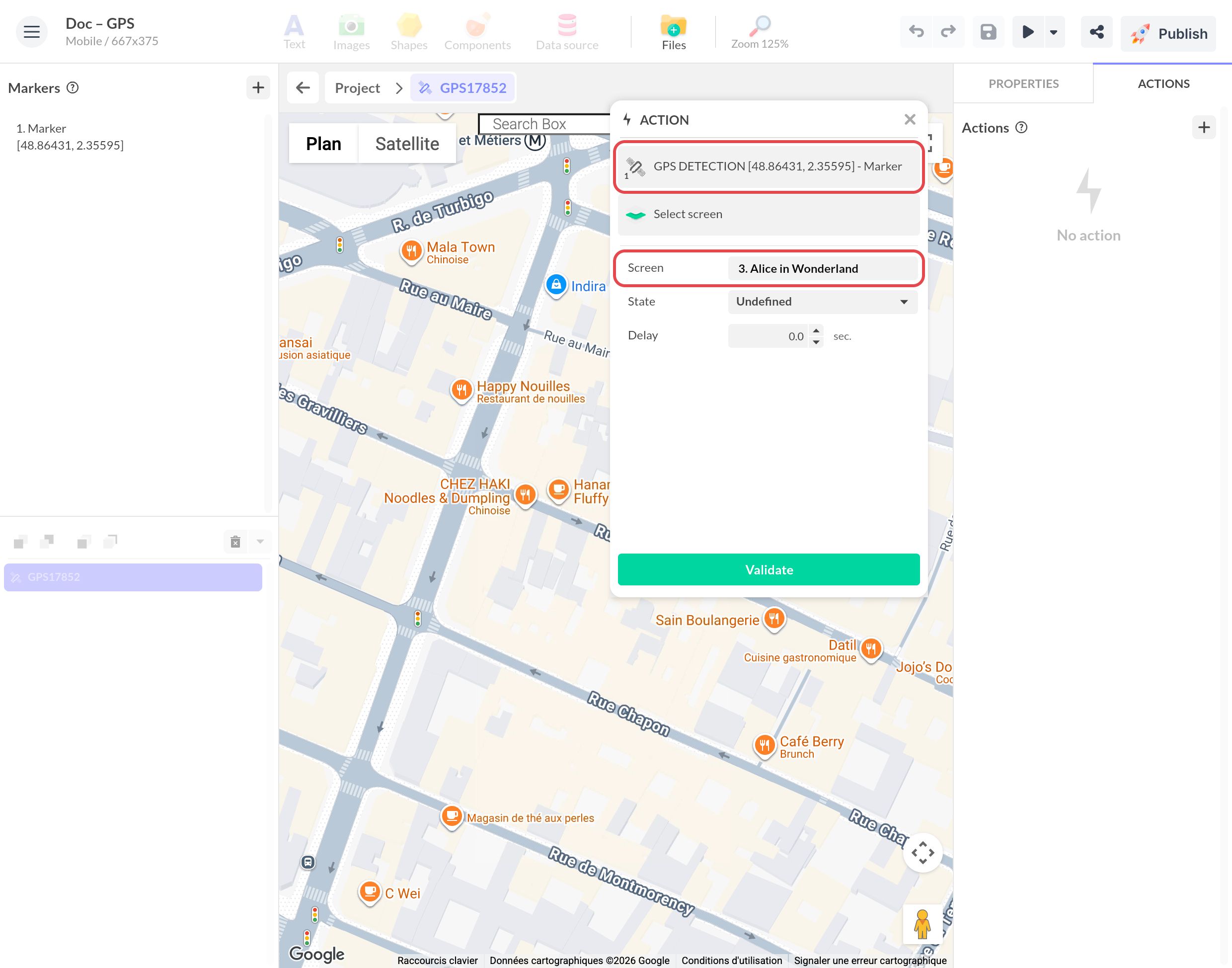Add a new action with plus icon

click(1204, 128)
